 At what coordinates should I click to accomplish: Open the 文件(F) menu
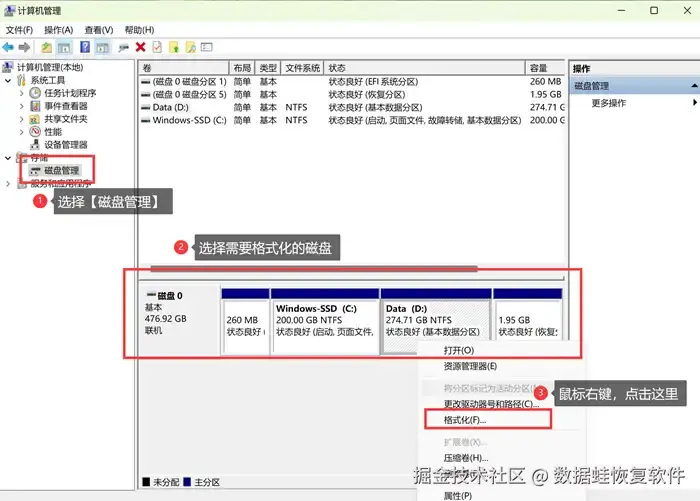19,30
